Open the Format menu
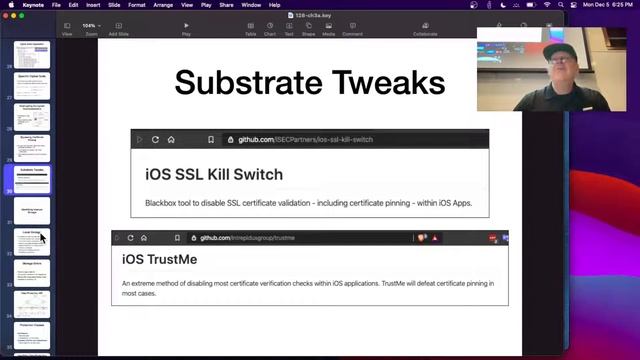Viewport: 640px width, 360px height. point(137,5)
